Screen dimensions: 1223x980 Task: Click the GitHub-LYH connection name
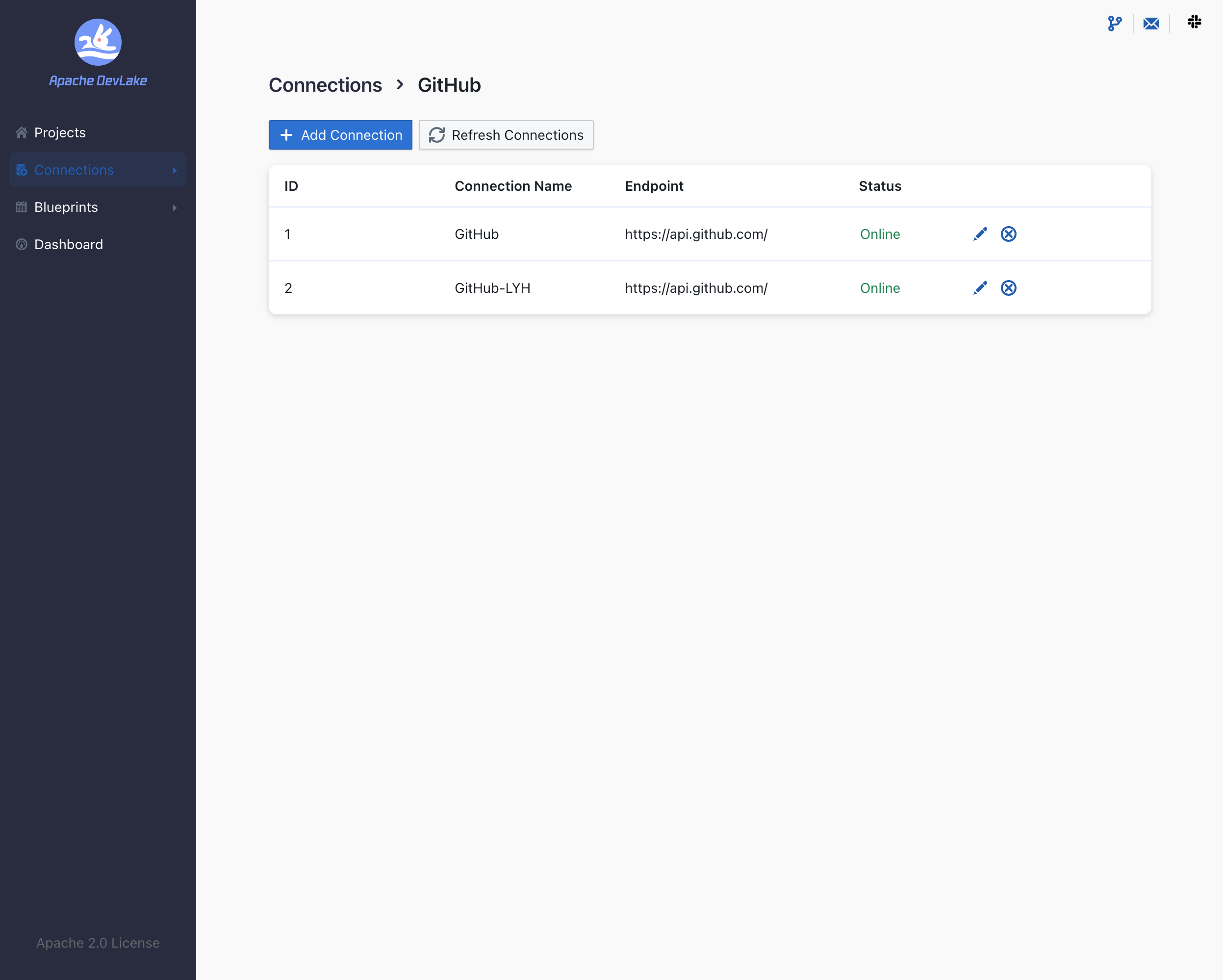tap(492, 288)
